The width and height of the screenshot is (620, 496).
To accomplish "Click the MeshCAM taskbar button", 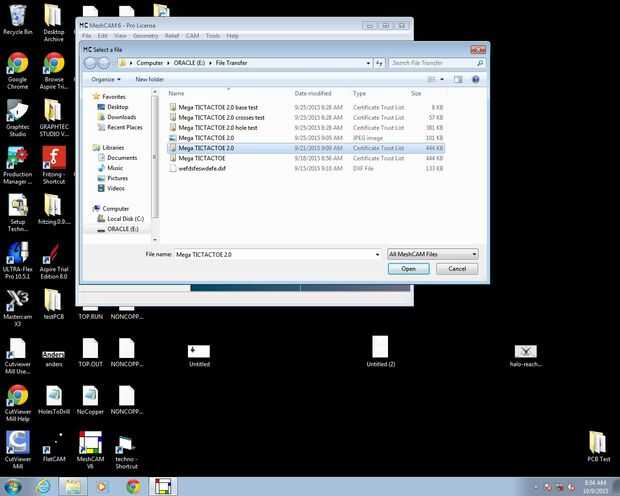I will click(x=163, y=487).
